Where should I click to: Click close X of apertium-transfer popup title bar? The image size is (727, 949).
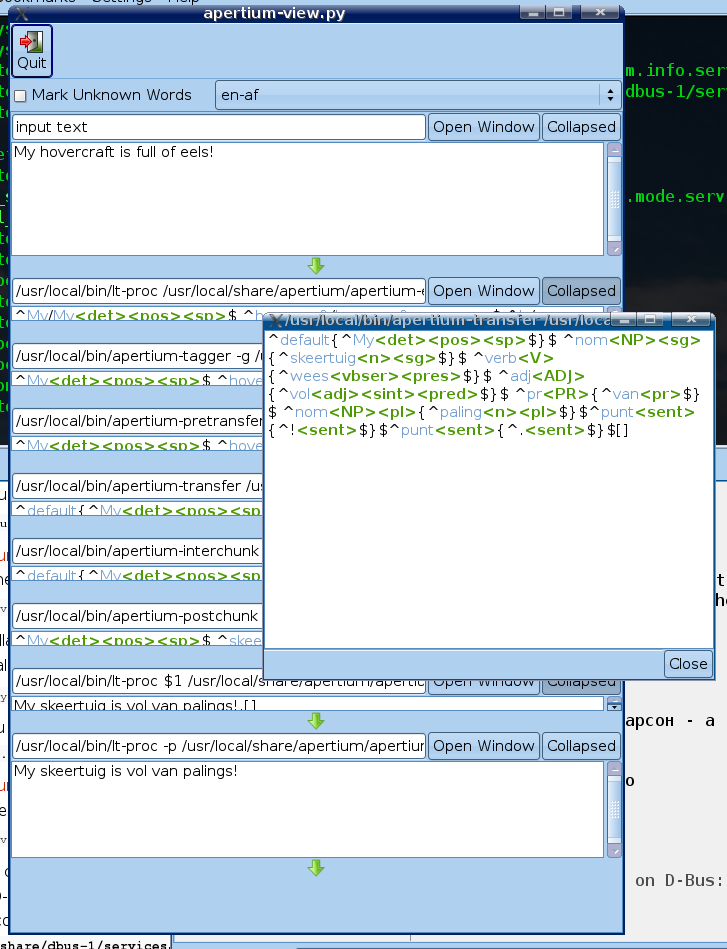click(x=692, y=318)
